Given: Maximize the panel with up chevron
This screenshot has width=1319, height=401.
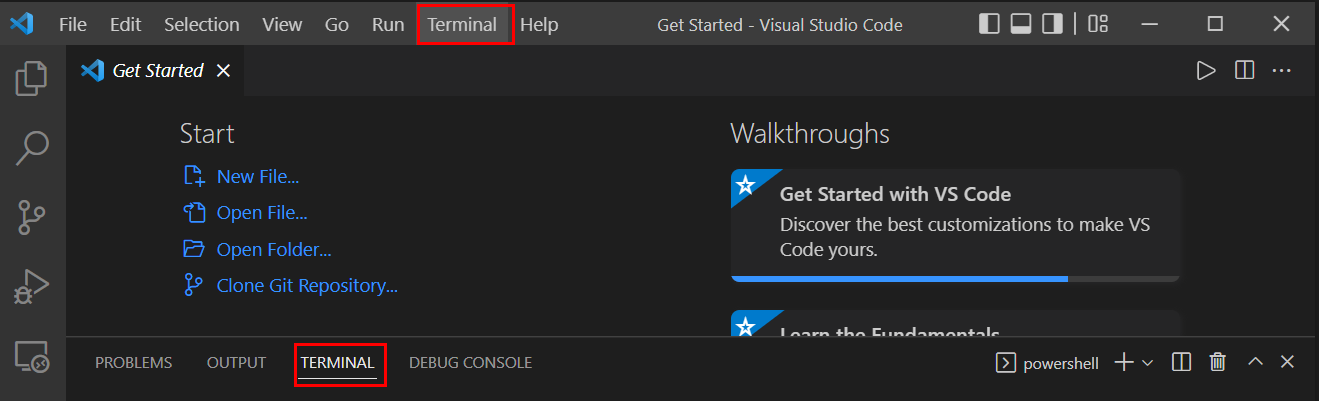Looking at the screenshot, I should coord(1256,362).
